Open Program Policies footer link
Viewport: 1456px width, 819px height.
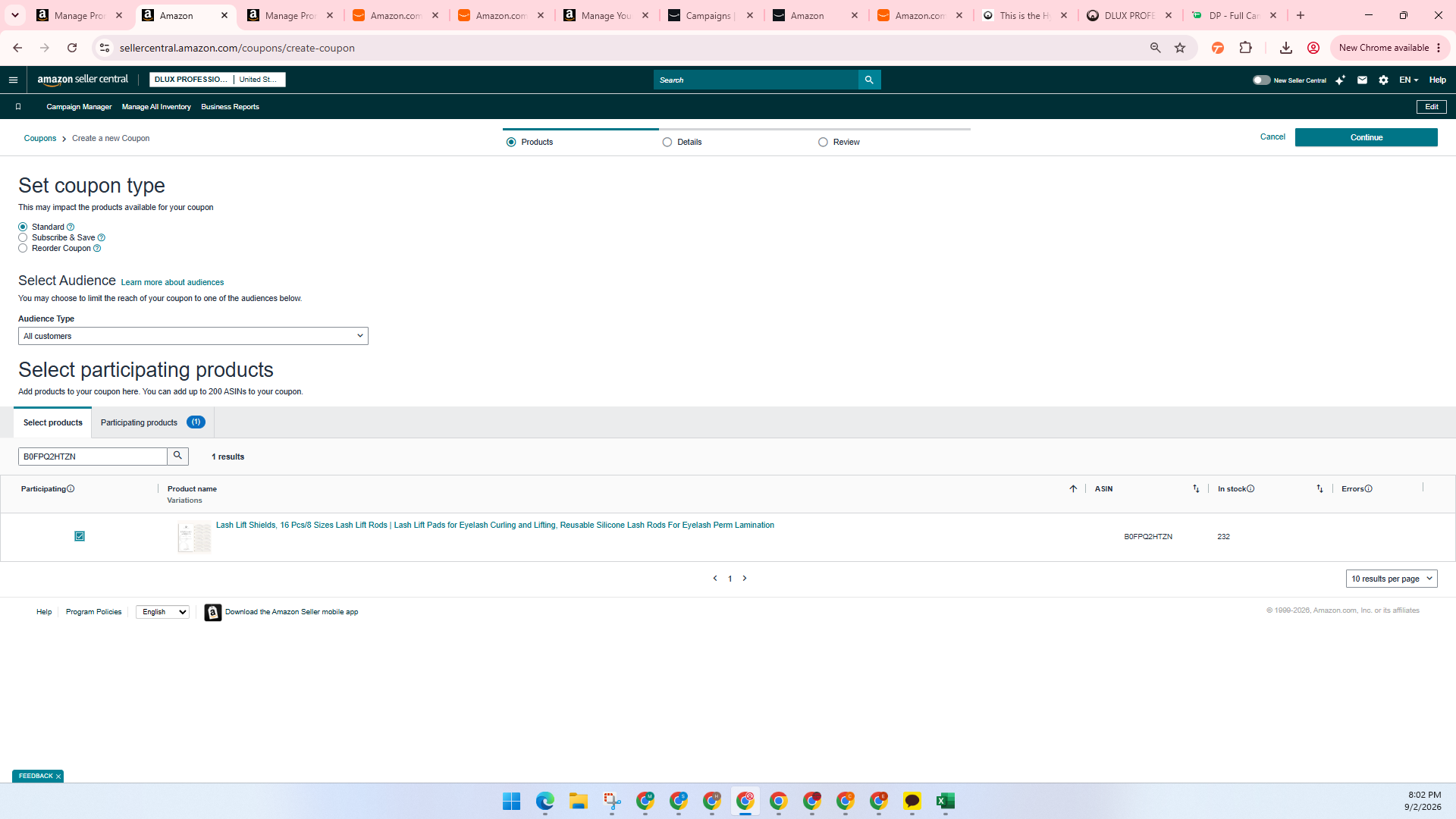click(93, 612)
